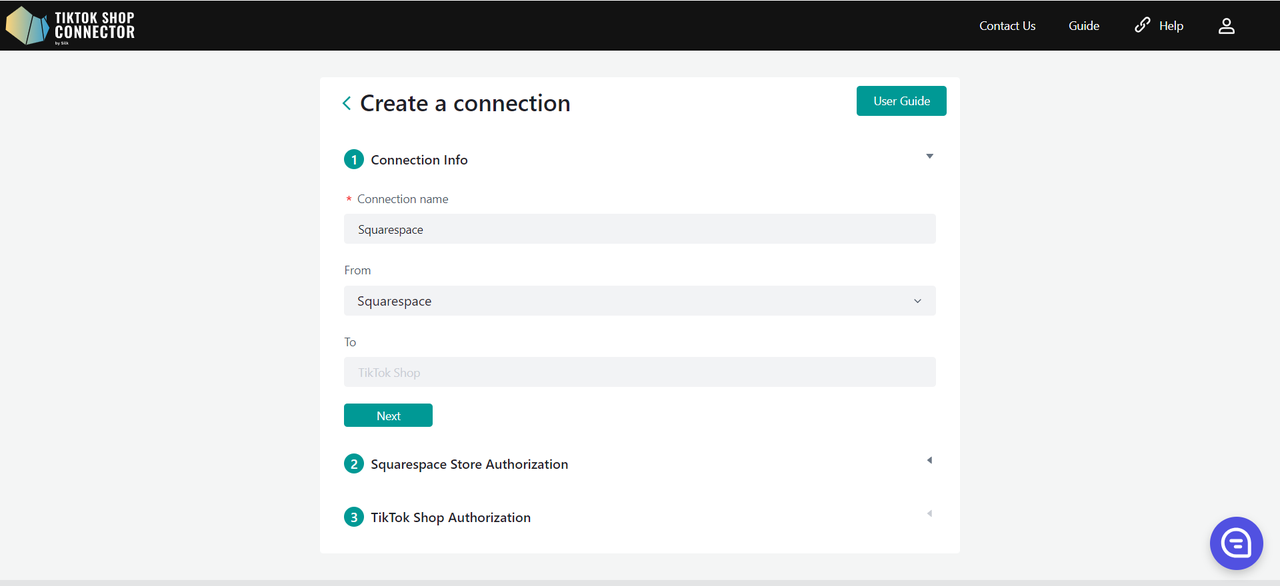
Task: Click step 1 number badge
Action: coord(353,160)
